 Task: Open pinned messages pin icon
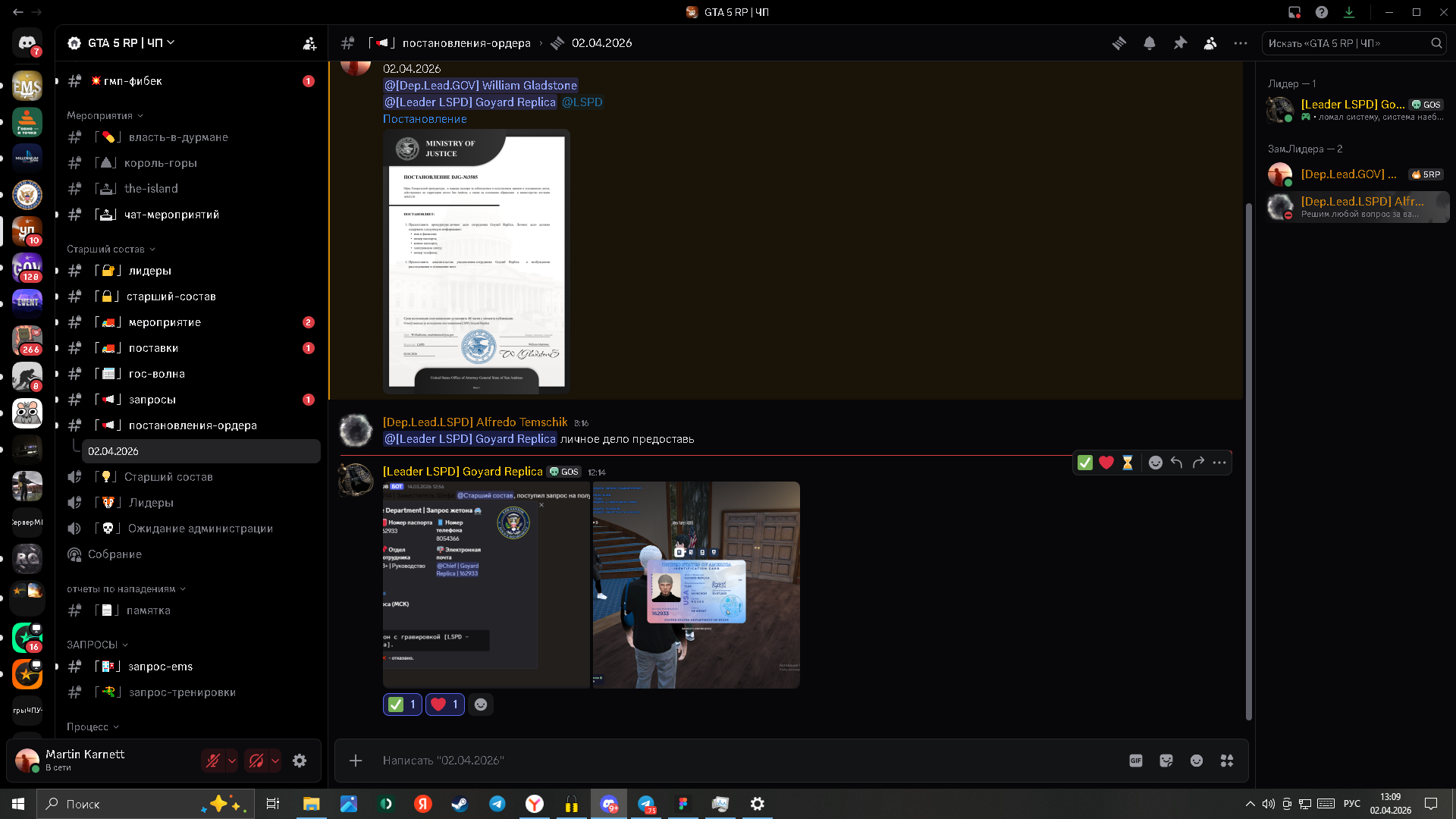tap(1180, 43)
